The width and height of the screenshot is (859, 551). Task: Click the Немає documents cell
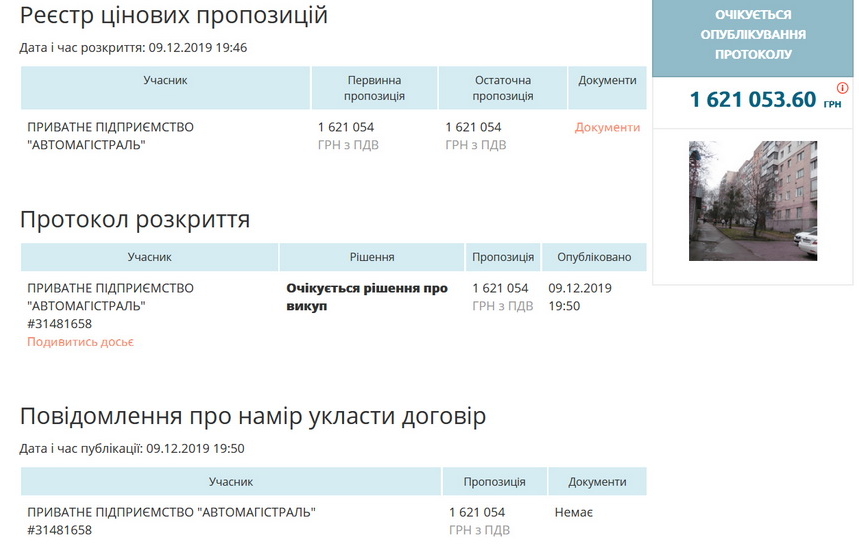pos(574,512)
